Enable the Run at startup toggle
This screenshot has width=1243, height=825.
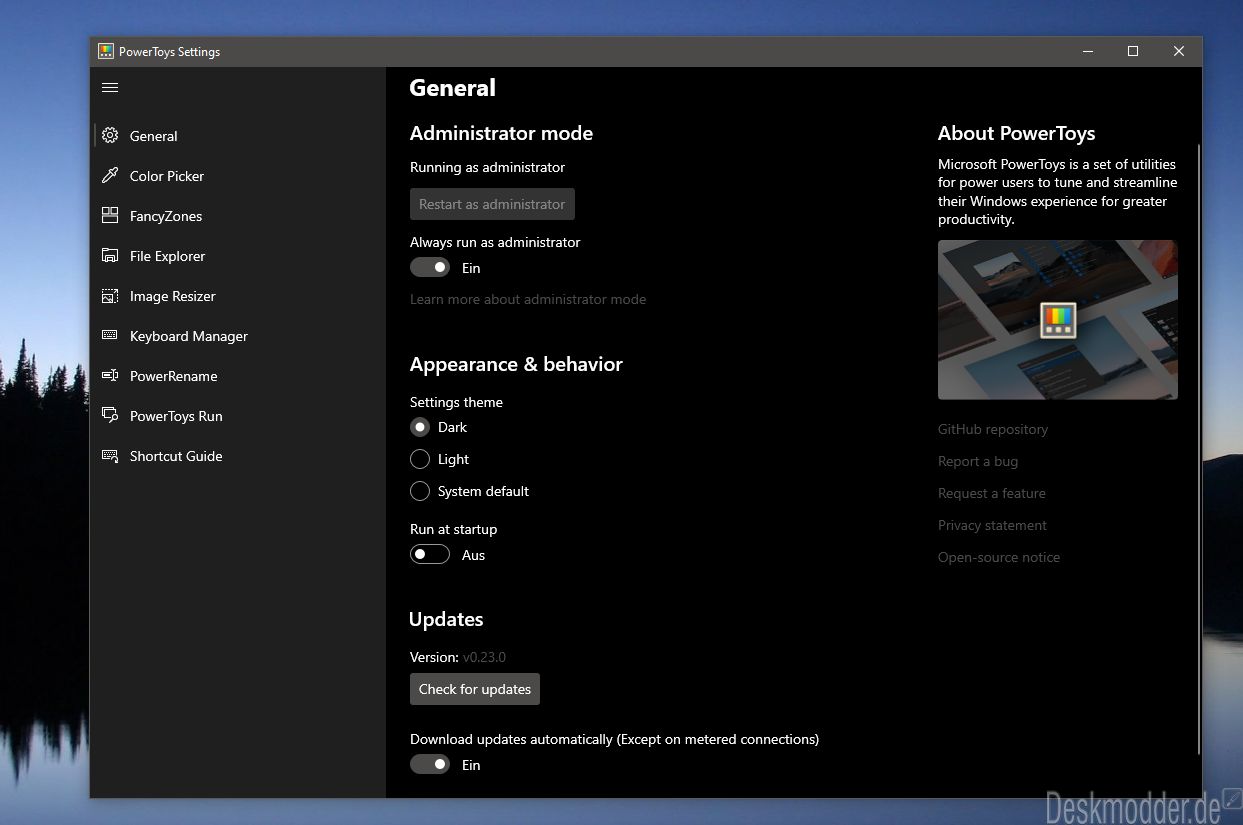[x=430, y=555]
